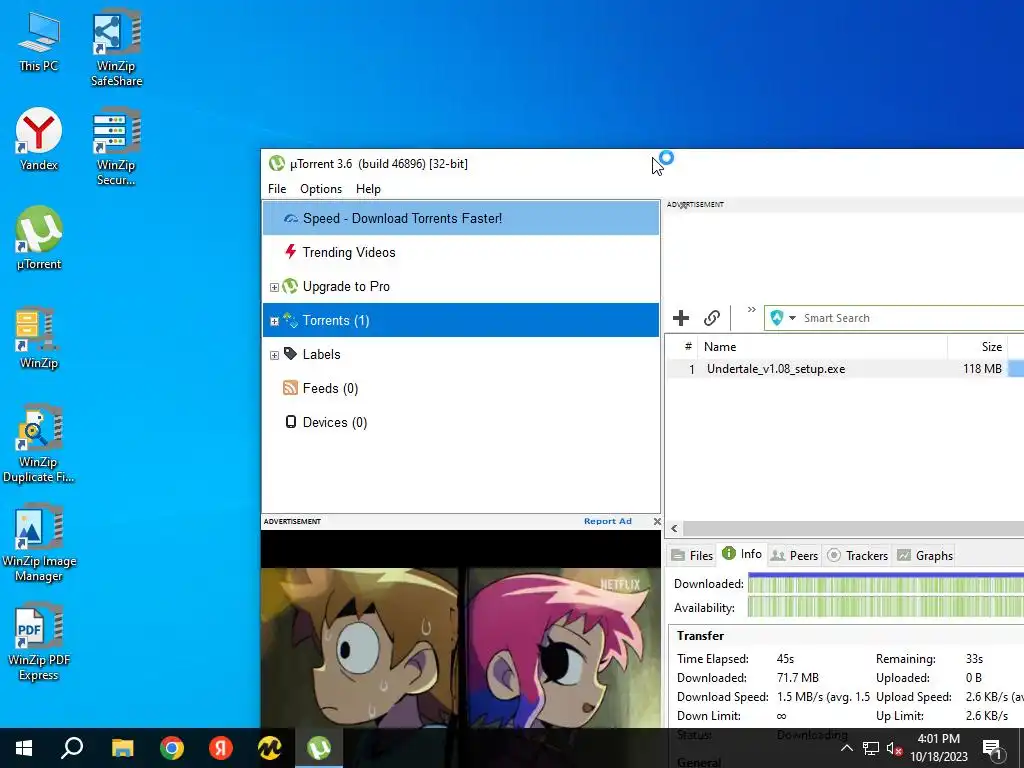Open WinZip SafeShare desktop shortcut
The image size is (1024, 768).
click(116, 47)
